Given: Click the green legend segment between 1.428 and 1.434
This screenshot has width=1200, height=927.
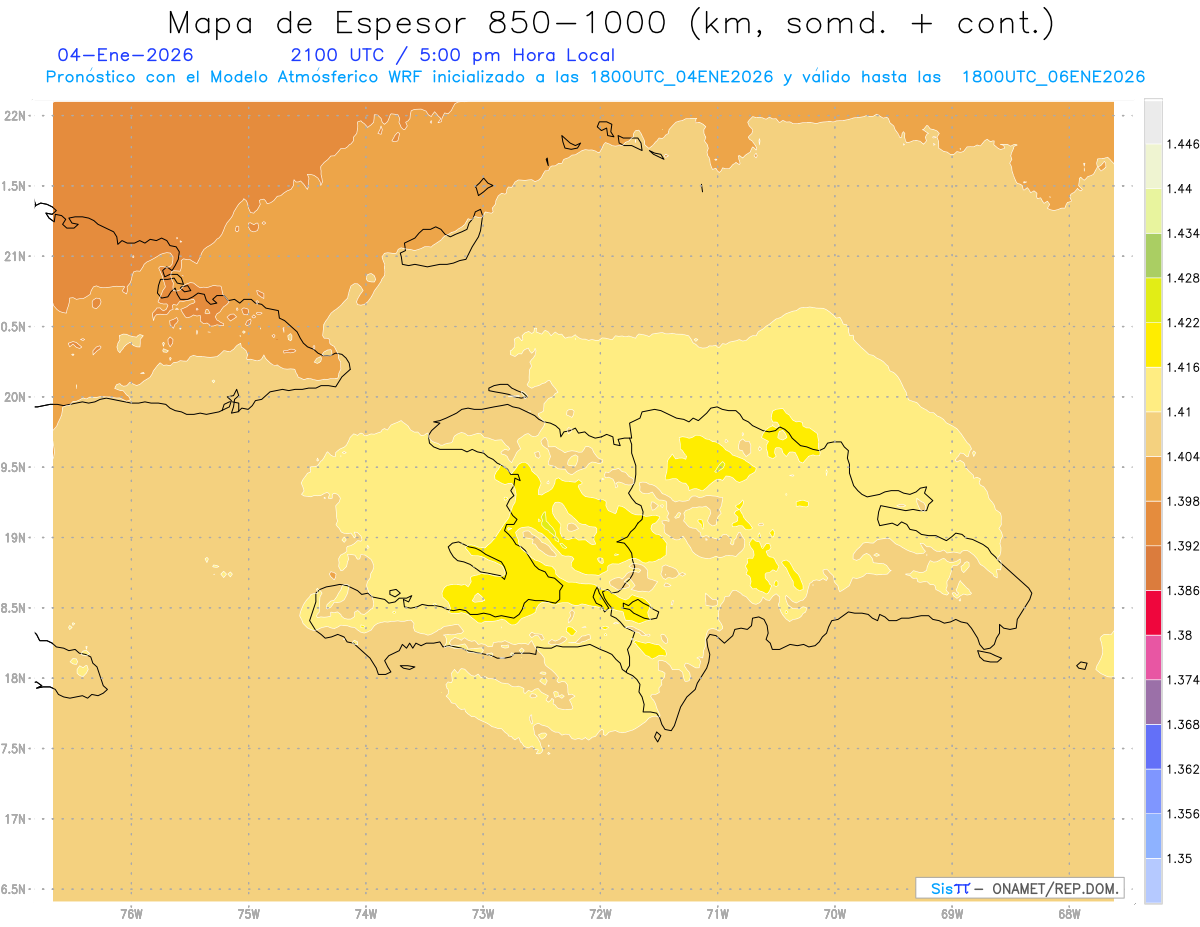Looking at the screenshot, I should (1153, 255).
